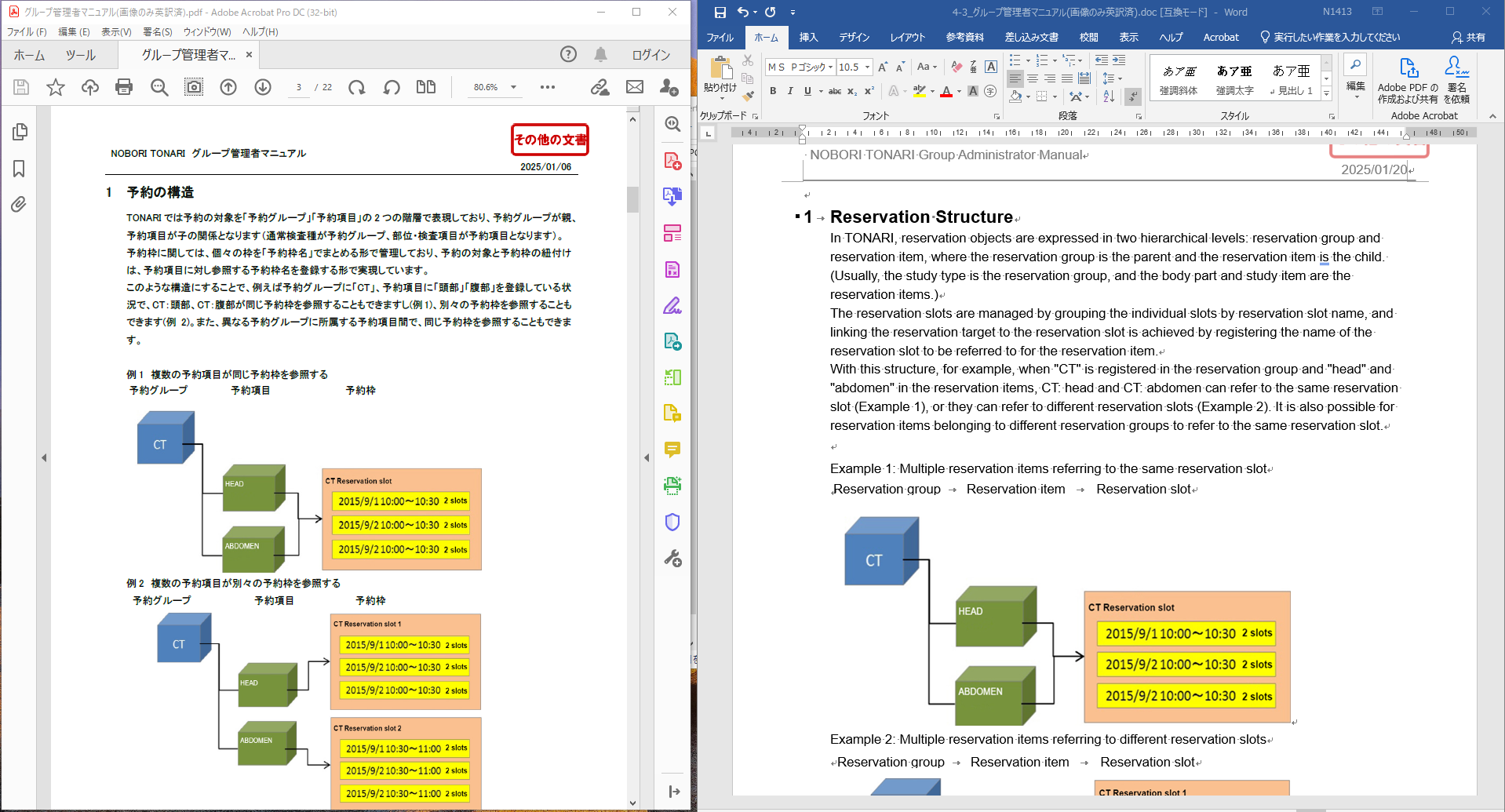Open the Protect shield tool in Acrobat
The height and width of the screenshot is (812, 1505).
pos(672,522)
